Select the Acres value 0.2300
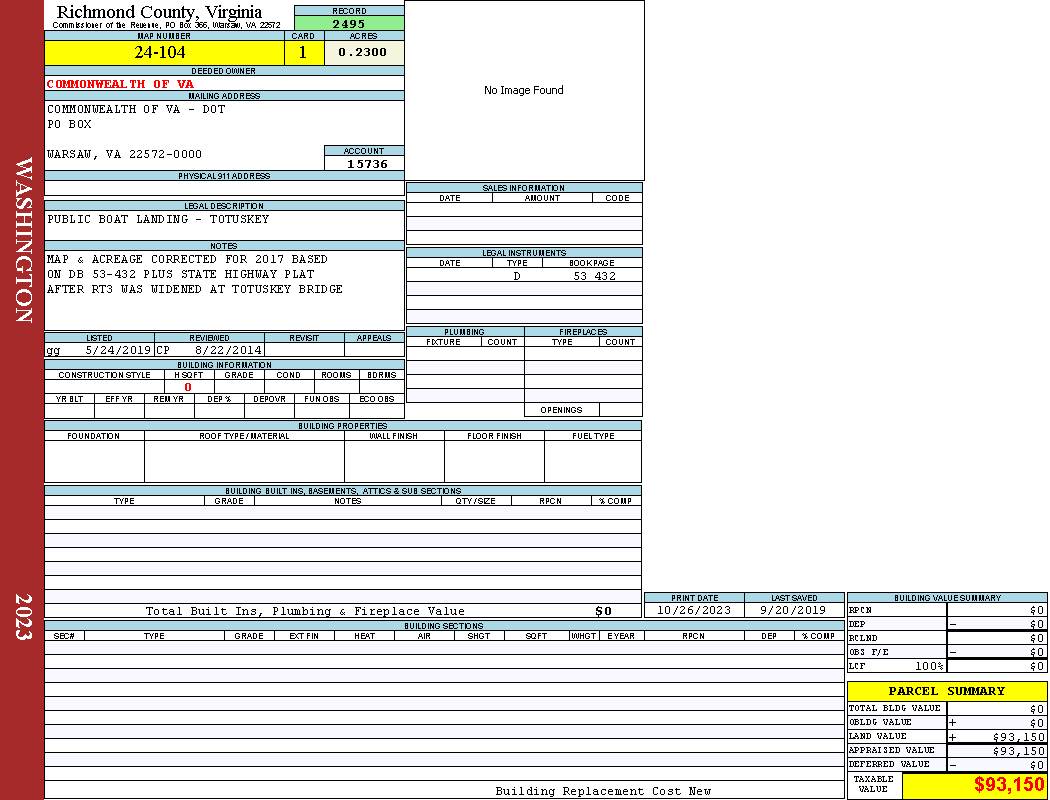The height and width of the screenshot is (800, 1050). pyautogui.click(x=363, y=53)
